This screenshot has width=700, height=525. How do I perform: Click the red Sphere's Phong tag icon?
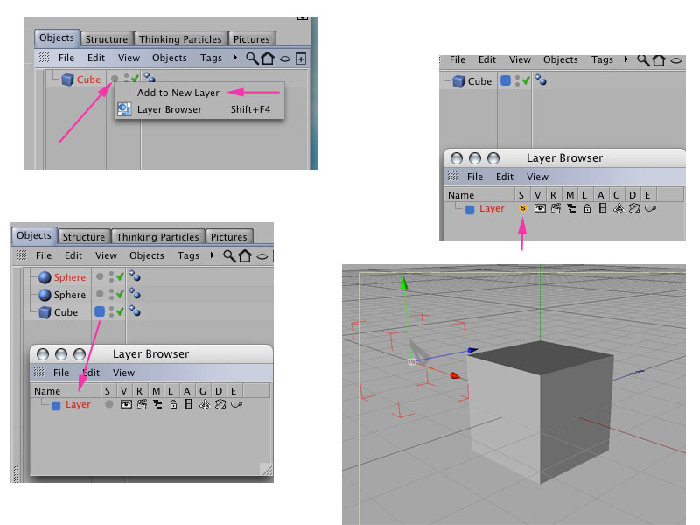click(134, 276)
